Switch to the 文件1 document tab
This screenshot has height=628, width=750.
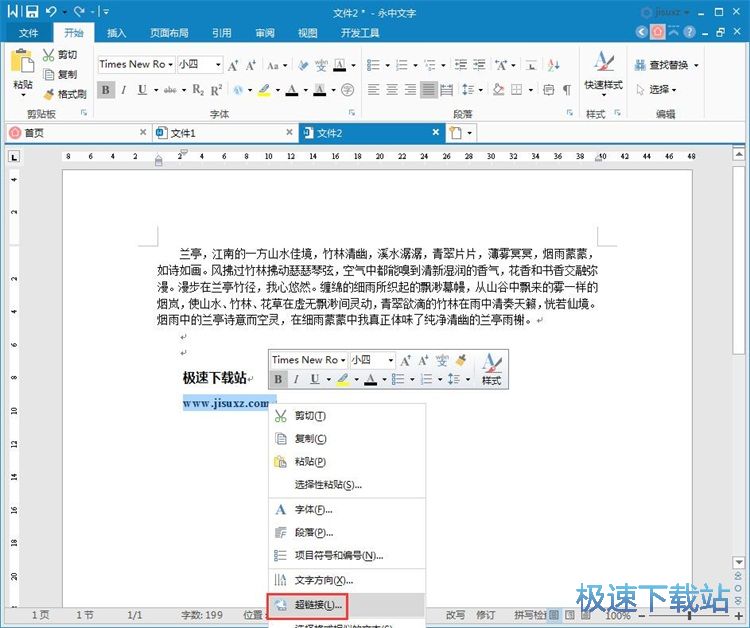225,133
